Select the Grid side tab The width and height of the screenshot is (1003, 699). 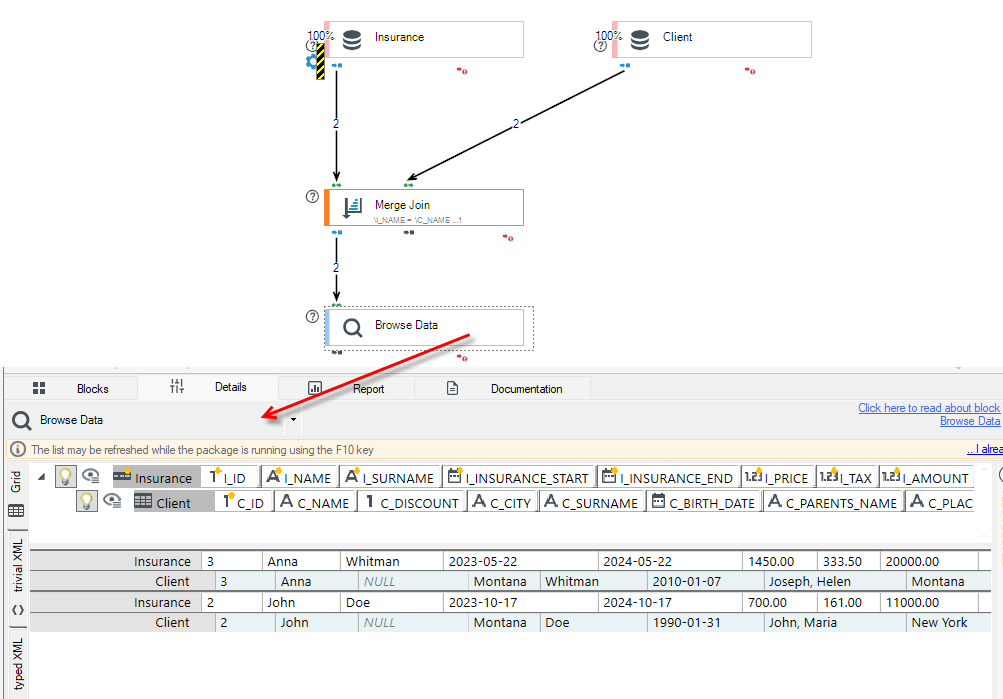coord(16,494)
